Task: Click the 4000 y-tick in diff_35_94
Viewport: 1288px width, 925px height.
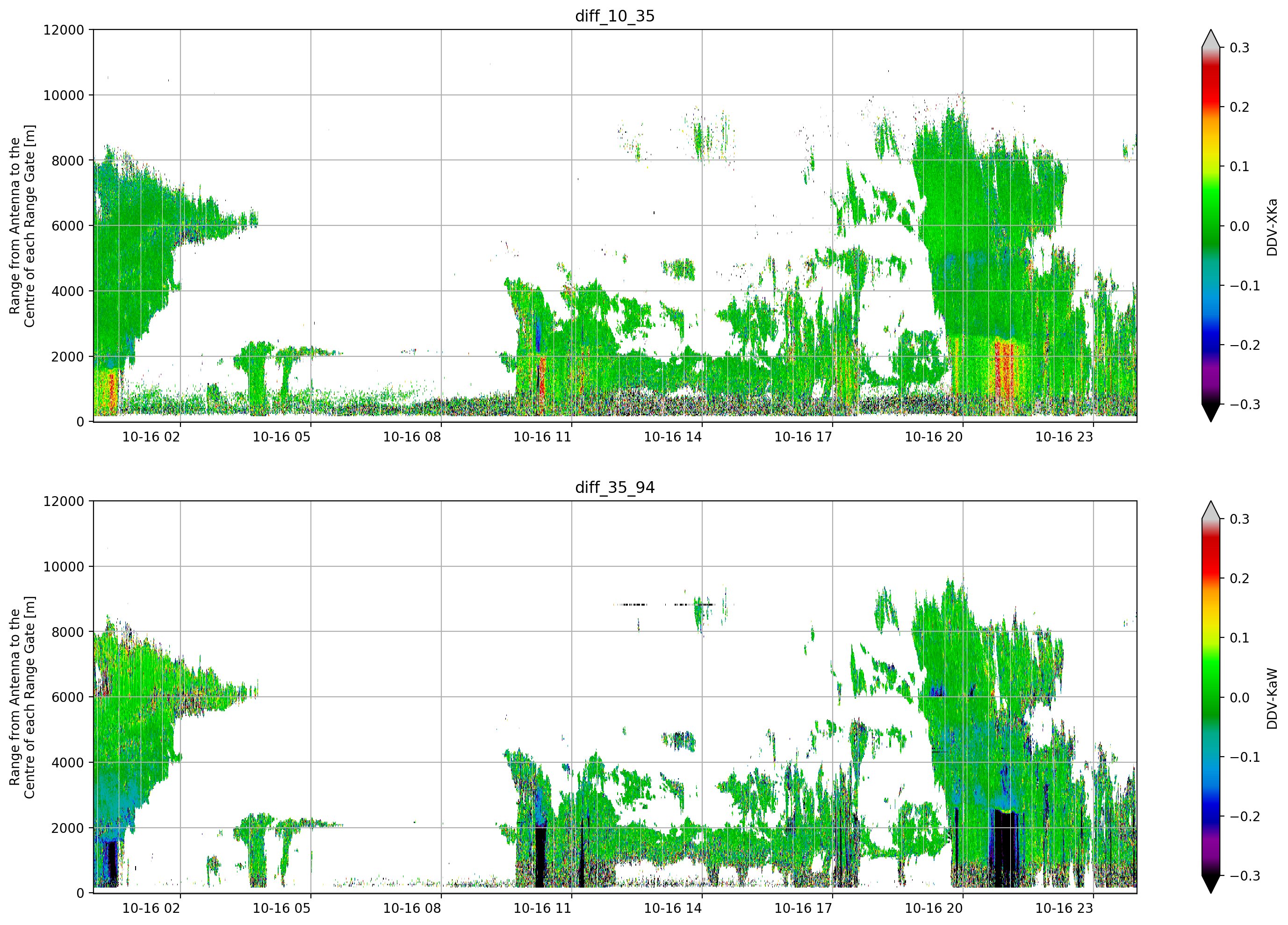Action: (x=68, y=763)
